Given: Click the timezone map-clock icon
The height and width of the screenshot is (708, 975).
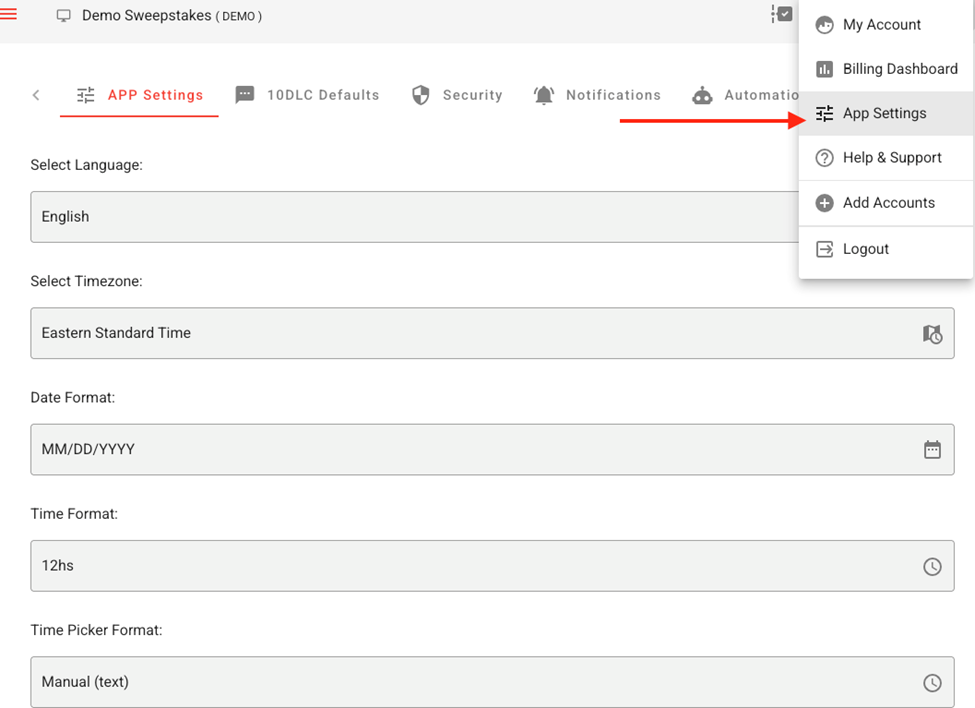Looking at the screenshot, I should [x=932, y=334].
